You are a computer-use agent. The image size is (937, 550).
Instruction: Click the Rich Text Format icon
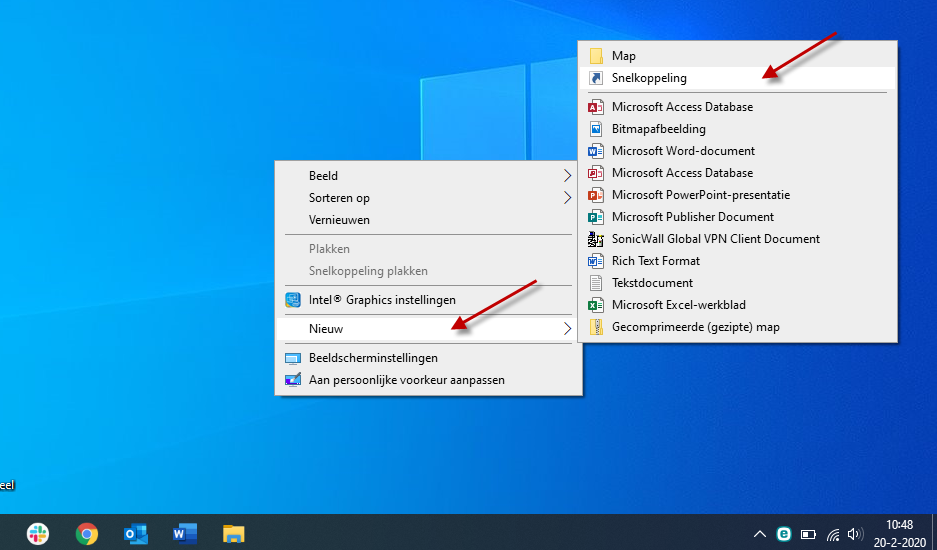point(596,261)
